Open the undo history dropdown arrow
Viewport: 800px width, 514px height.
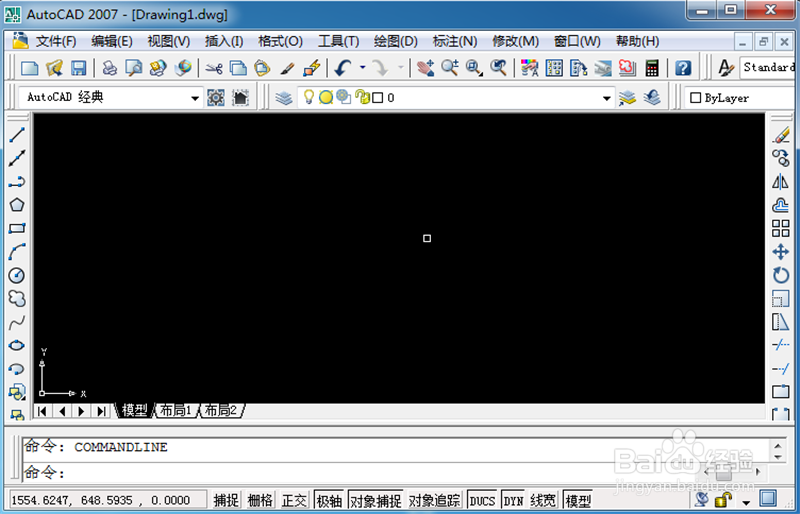pyautogui.click(x=362, y=67)
